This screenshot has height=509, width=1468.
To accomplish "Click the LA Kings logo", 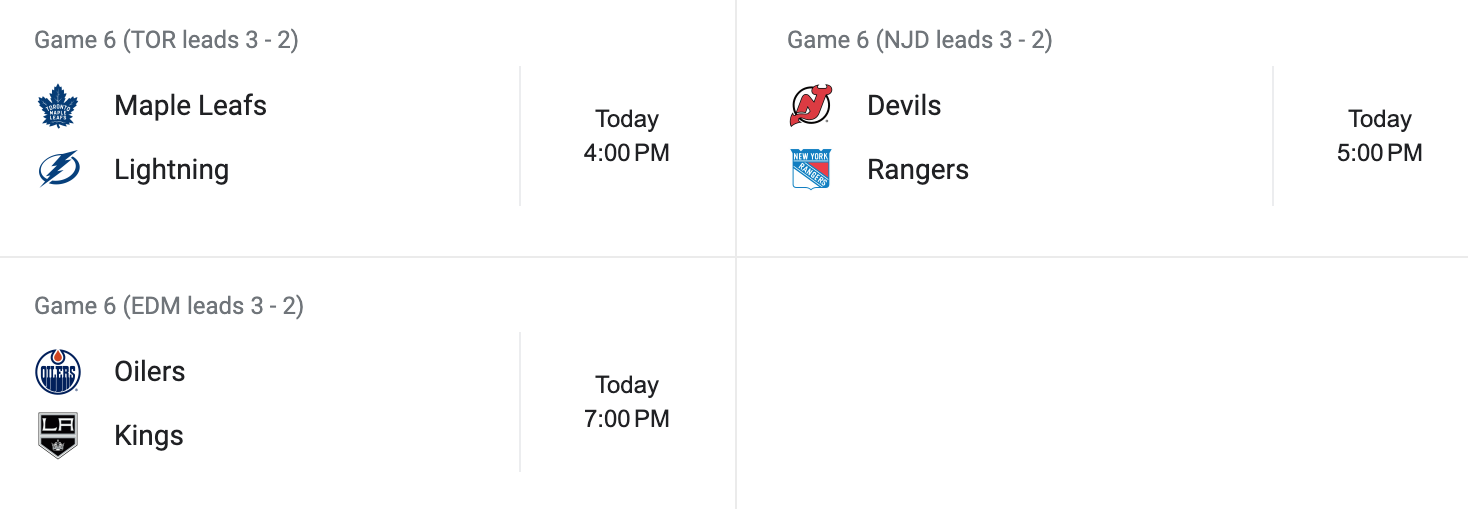I will click(x=57, y=435).
